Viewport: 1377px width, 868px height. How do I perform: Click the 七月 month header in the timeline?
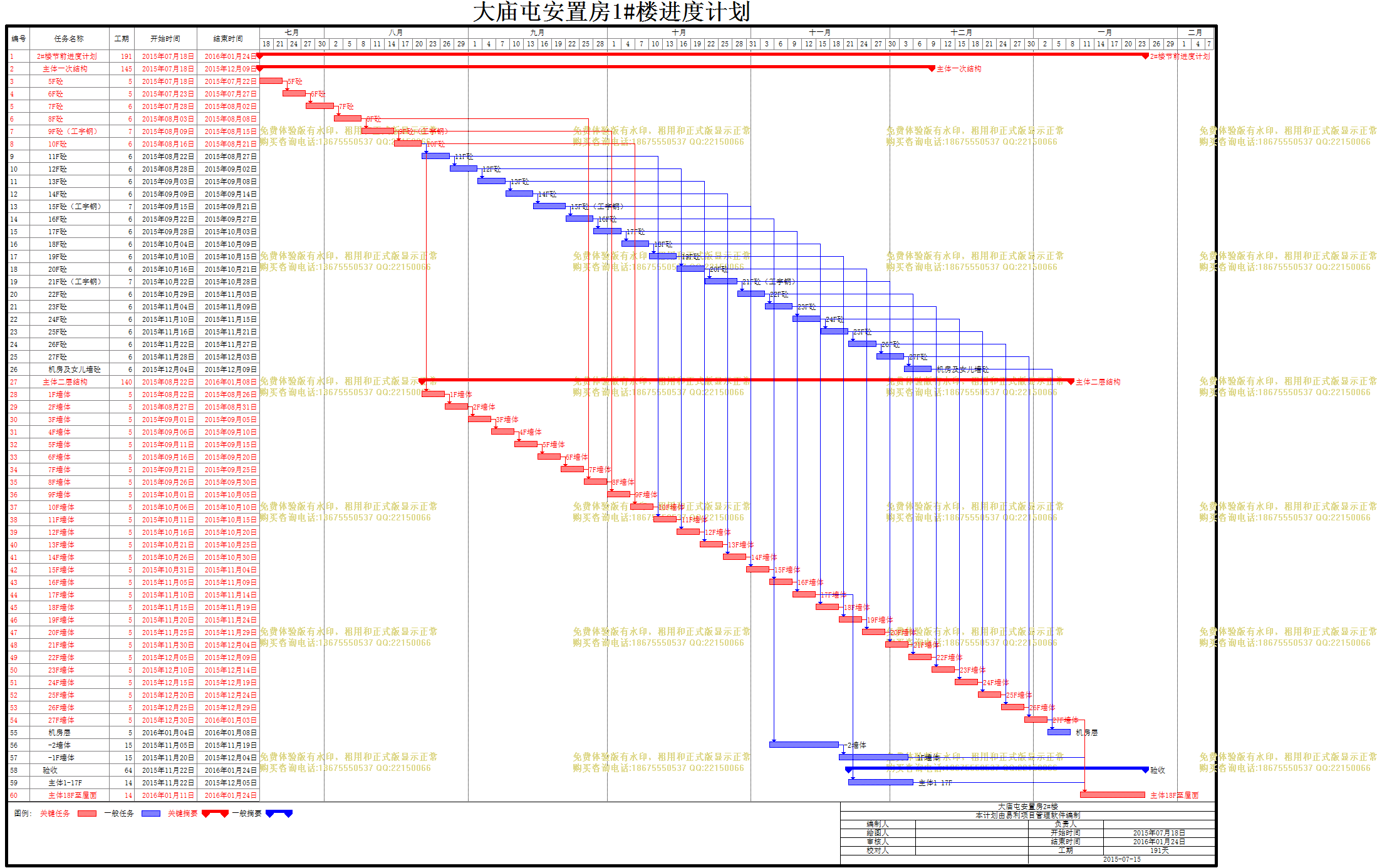292,33
